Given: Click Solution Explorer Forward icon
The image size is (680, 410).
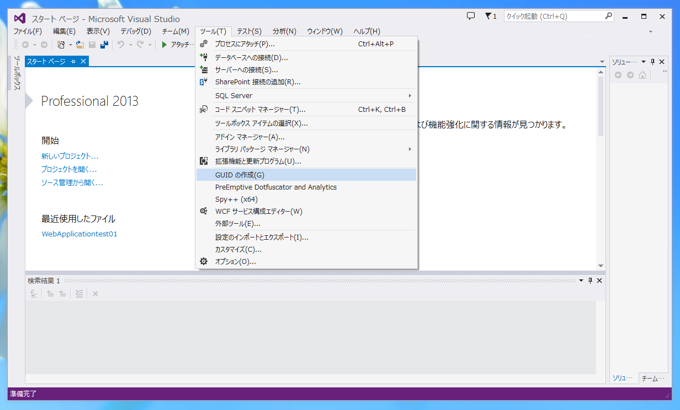Looking at the screenshot, I should [x=630, y=75].
